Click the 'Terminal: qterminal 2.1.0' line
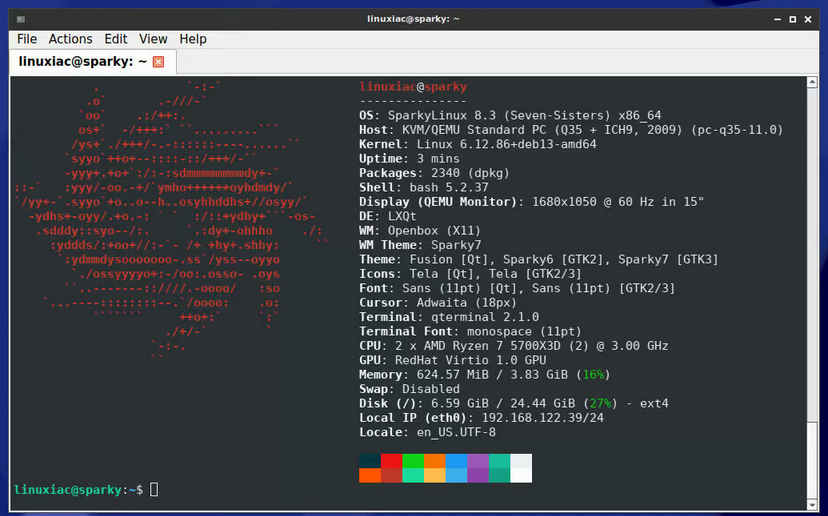 449,317
